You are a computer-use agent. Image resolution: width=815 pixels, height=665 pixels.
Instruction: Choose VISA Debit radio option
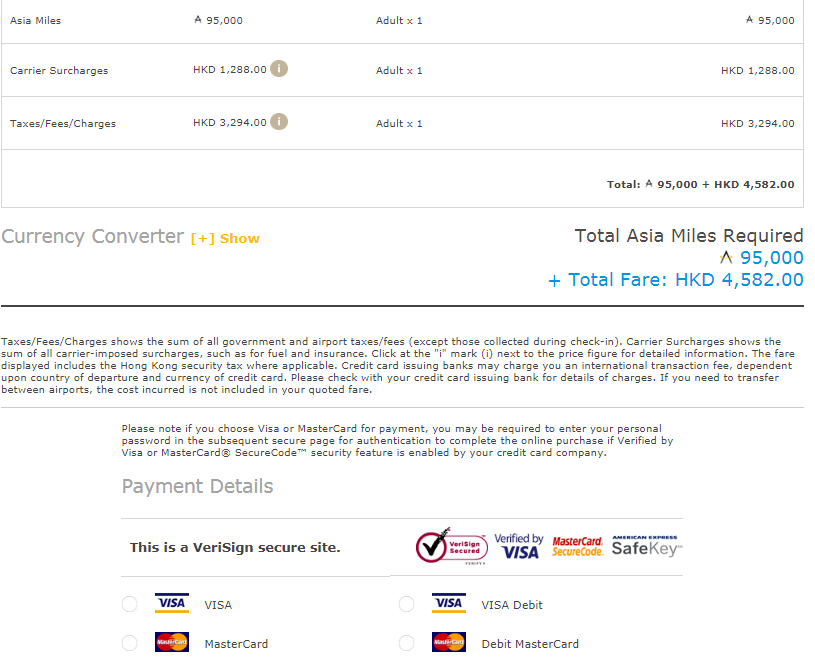406,604
